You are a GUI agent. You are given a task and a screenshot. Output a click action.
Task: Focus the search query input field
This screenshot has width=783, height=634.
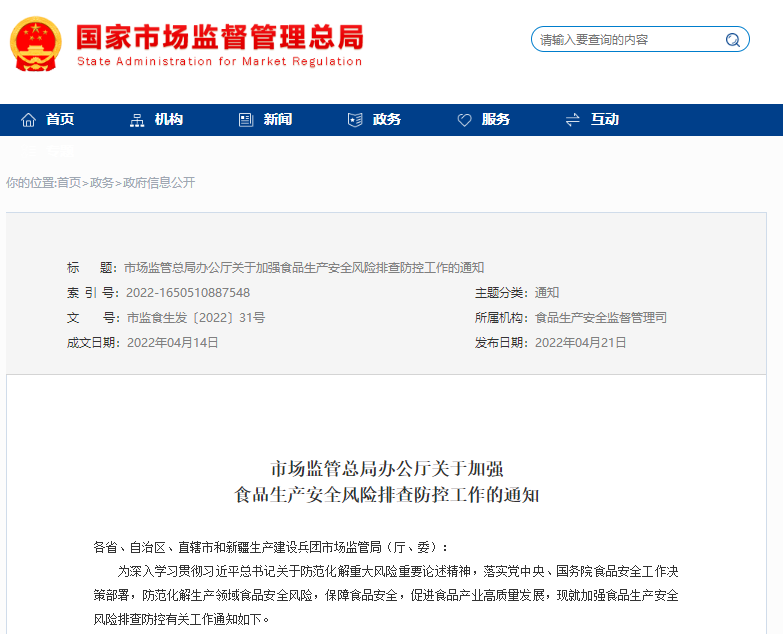click(x=625, y=40)
